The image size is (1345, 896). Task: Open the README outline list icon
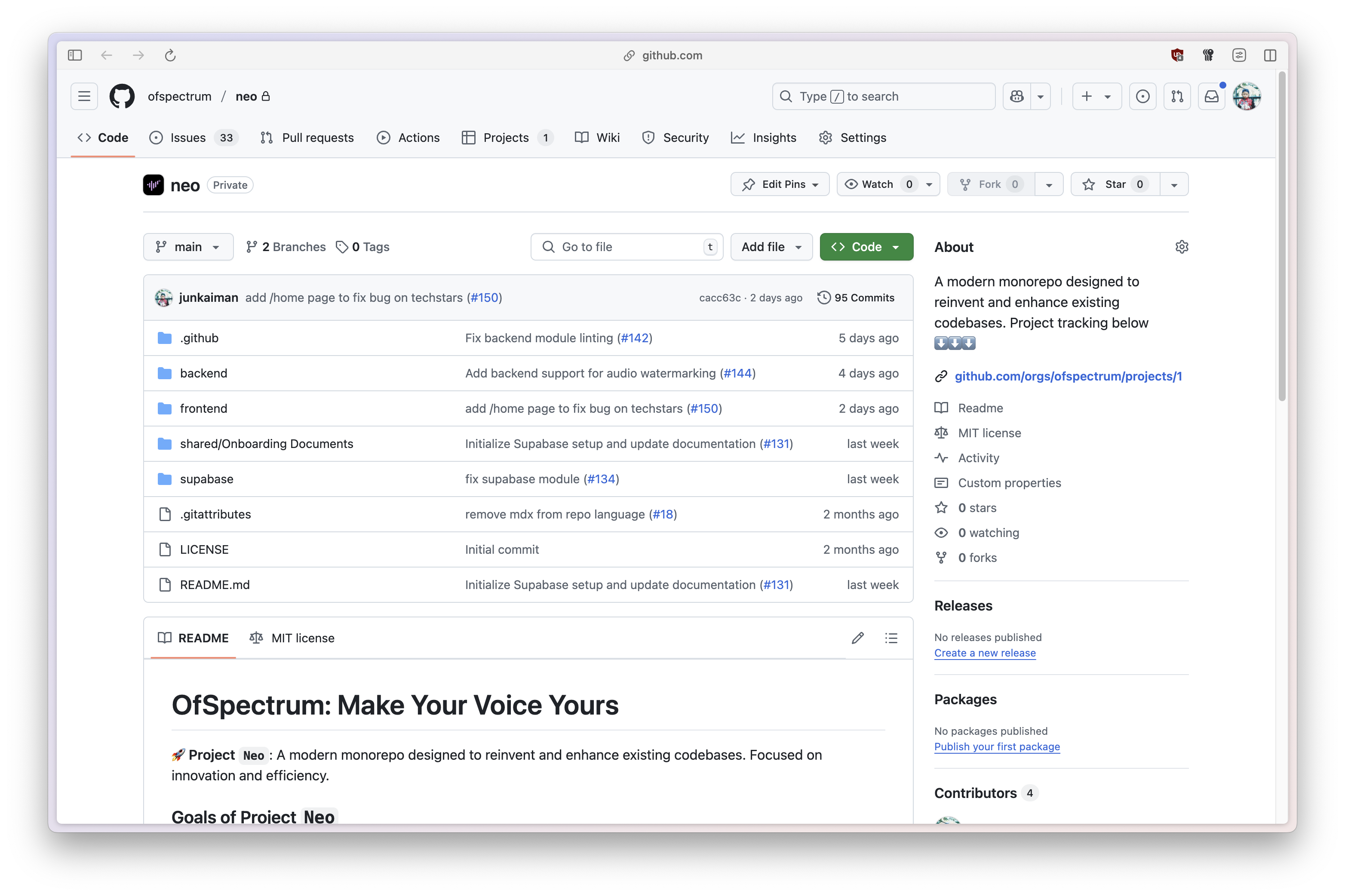(x=891, y=638)
